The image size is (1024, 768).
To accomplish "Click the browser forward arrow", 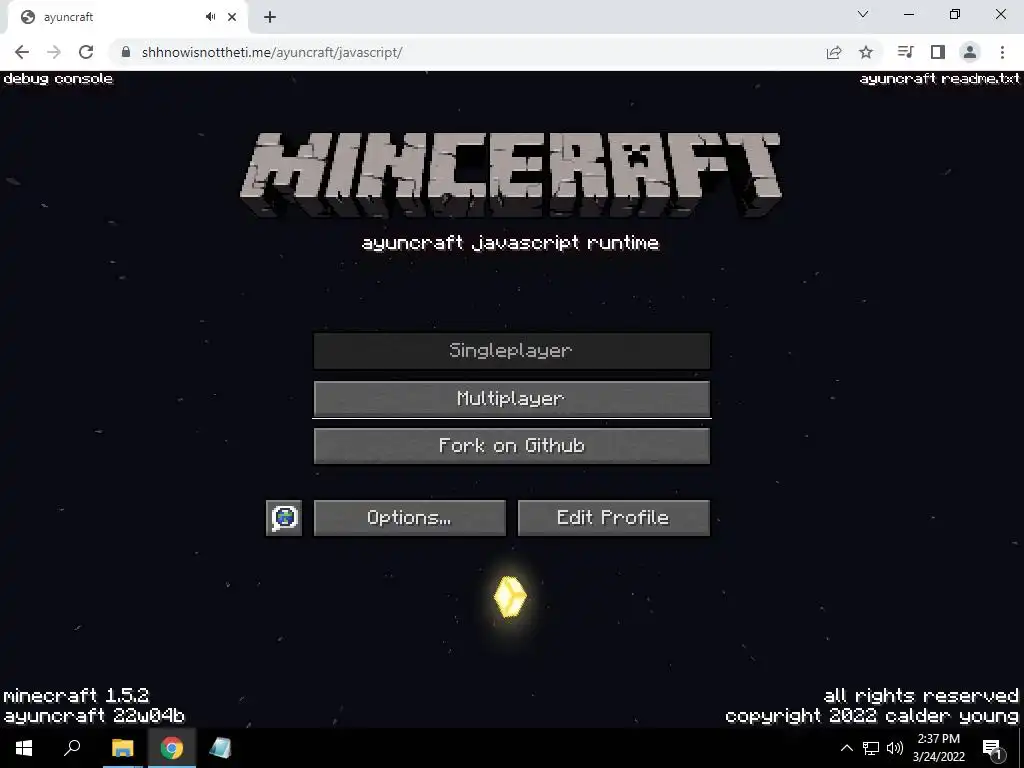I will (54, 52).
